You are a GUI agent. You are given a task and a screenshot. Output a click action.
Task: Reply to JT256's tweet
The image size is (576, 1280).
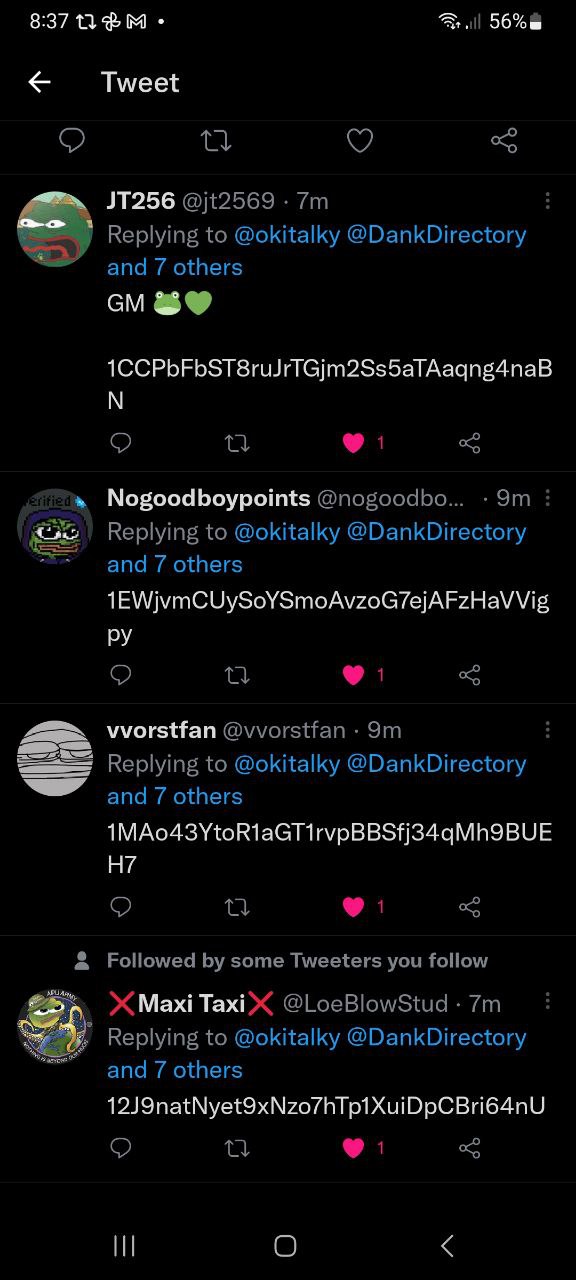(x=120, y=442)
